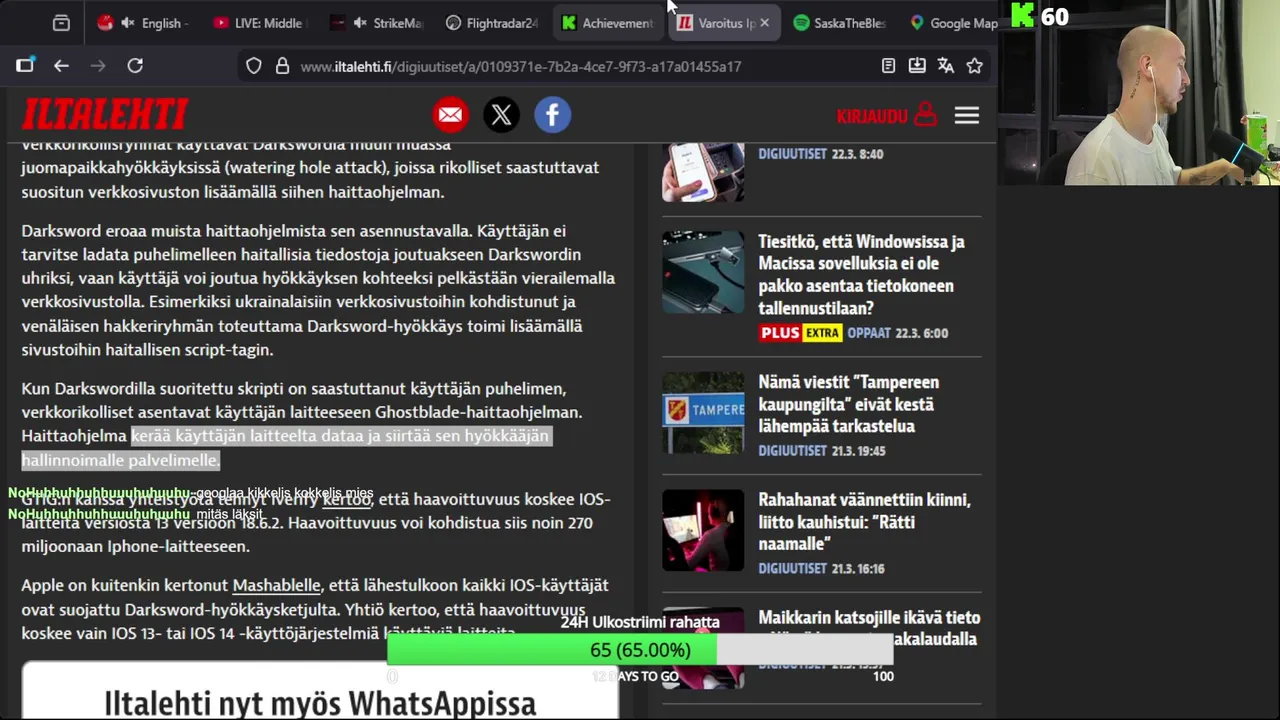
Task: Open the Iltalehti logo home link
Action: click(x=105, y=115)
